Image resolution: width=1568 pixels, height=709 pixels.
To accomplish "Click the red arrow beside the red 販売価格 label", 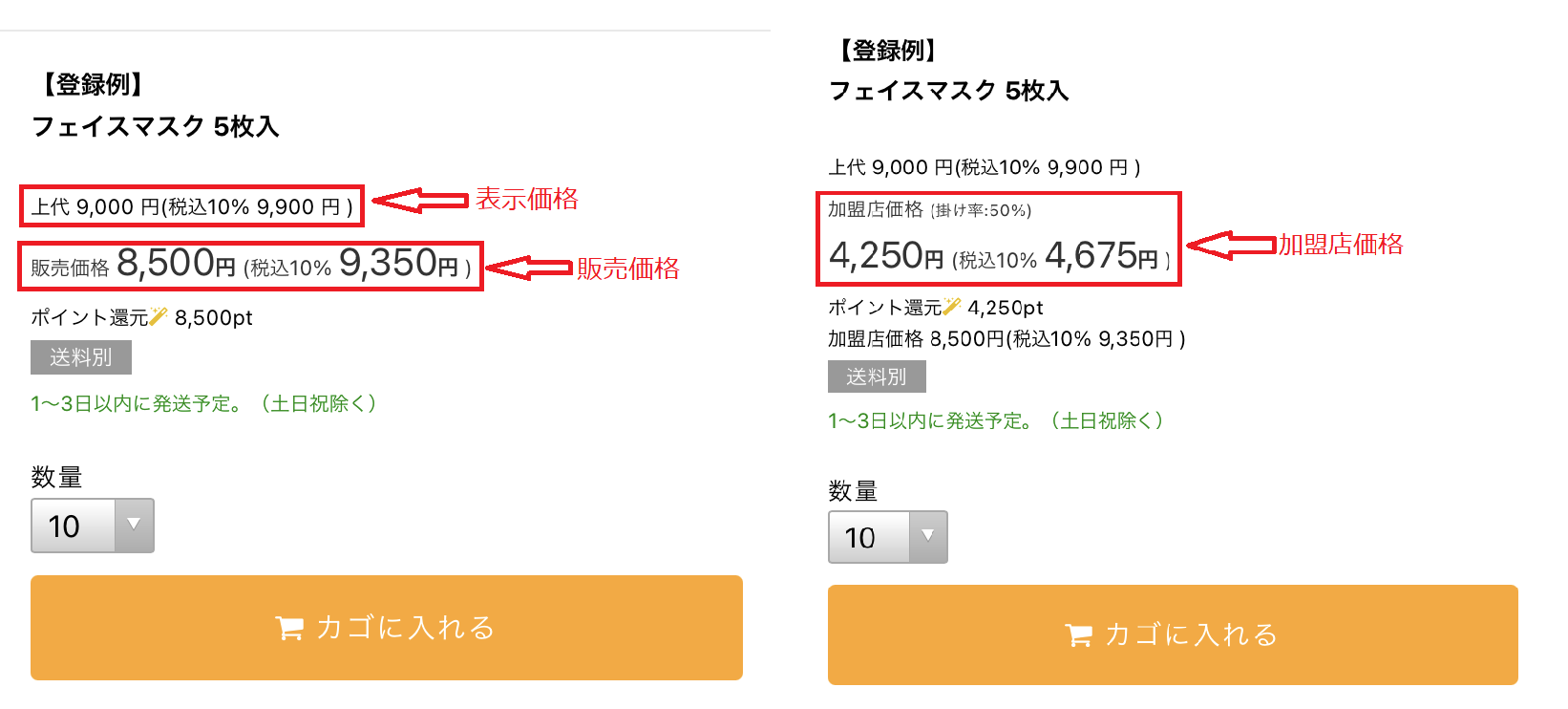I will click(528, 268).
